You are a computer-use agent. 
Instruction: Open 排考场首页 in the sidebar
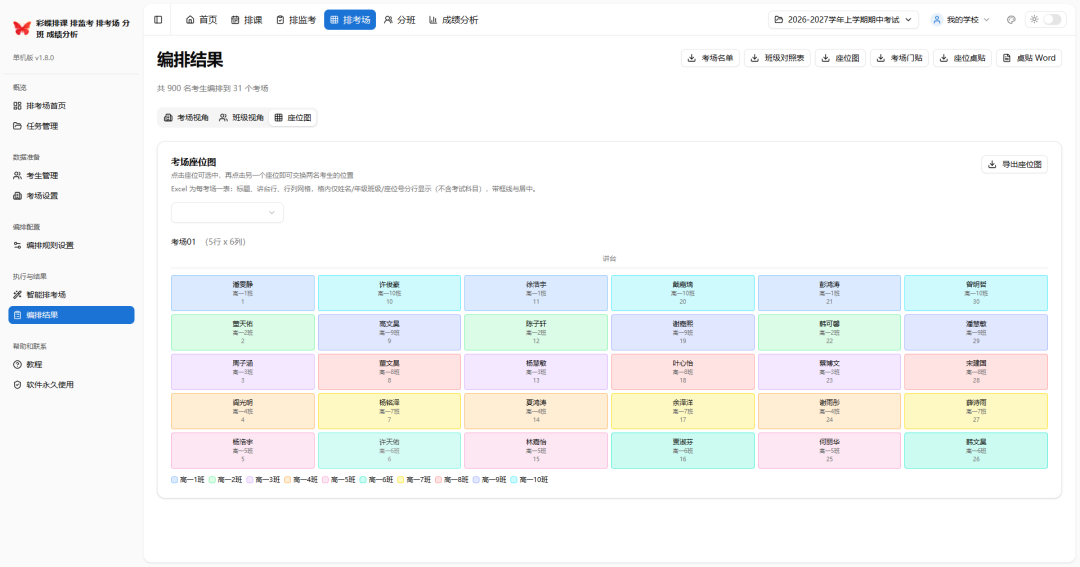(72, 106)
